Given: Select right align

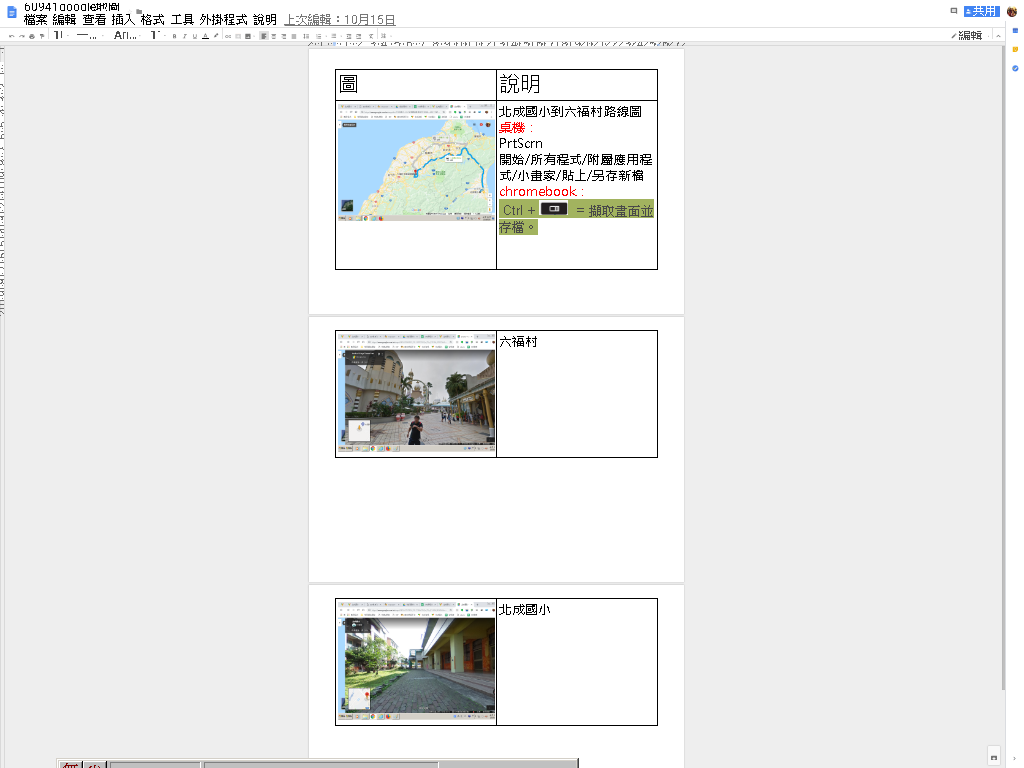Looking at the screenshot, I should click(284, 36).
